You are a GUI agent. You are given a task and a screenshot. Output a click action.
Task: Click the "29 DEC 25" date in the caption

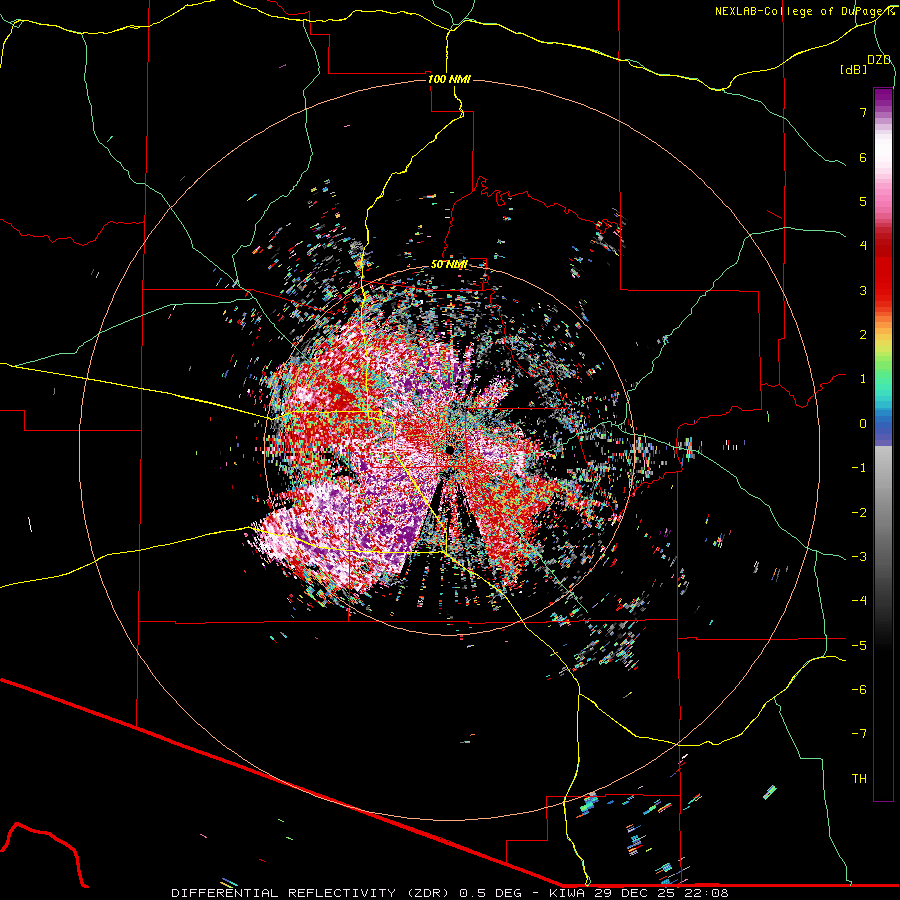tap(633, 893)
